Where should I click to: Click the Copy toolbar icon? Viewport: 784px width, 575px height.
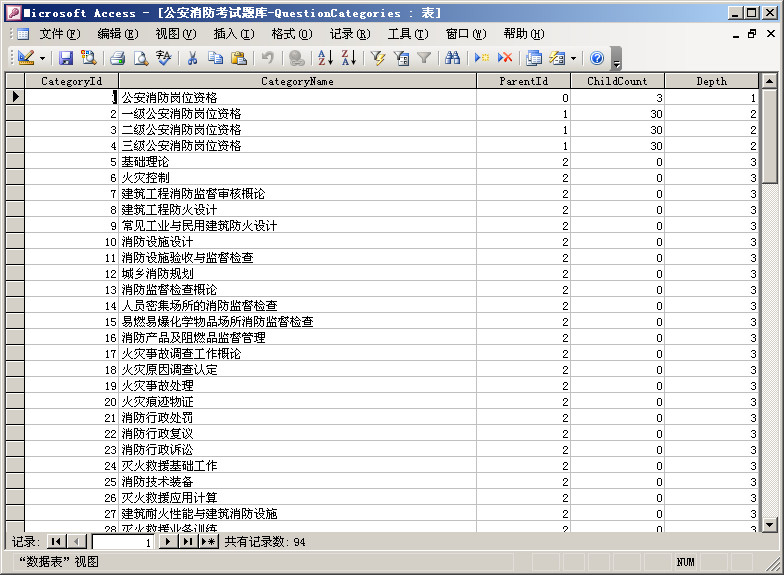pyautogui.click(x=215, y=58)
